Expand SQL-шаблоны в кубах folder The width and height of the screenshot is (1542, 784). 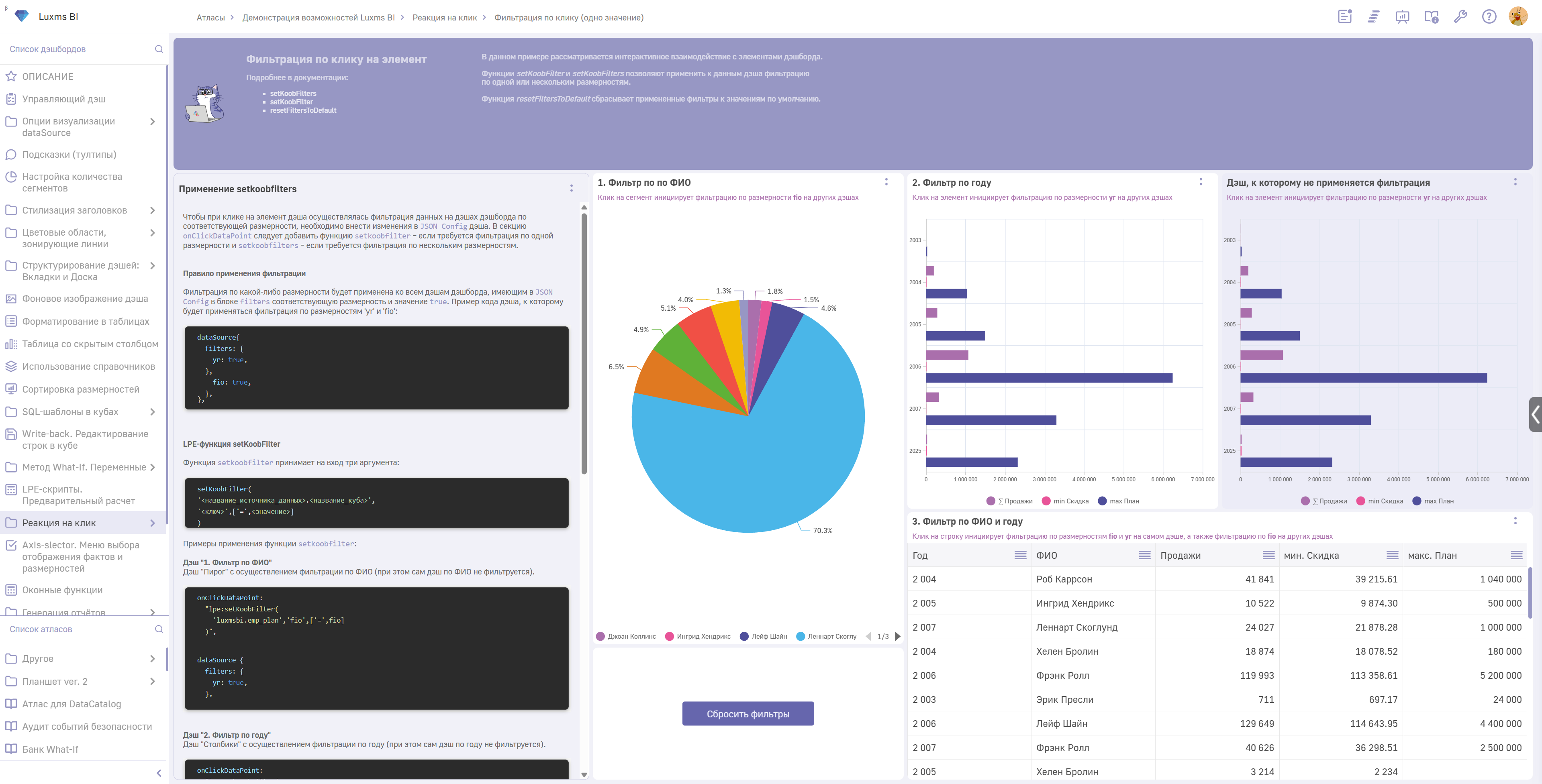pos(152,412)
